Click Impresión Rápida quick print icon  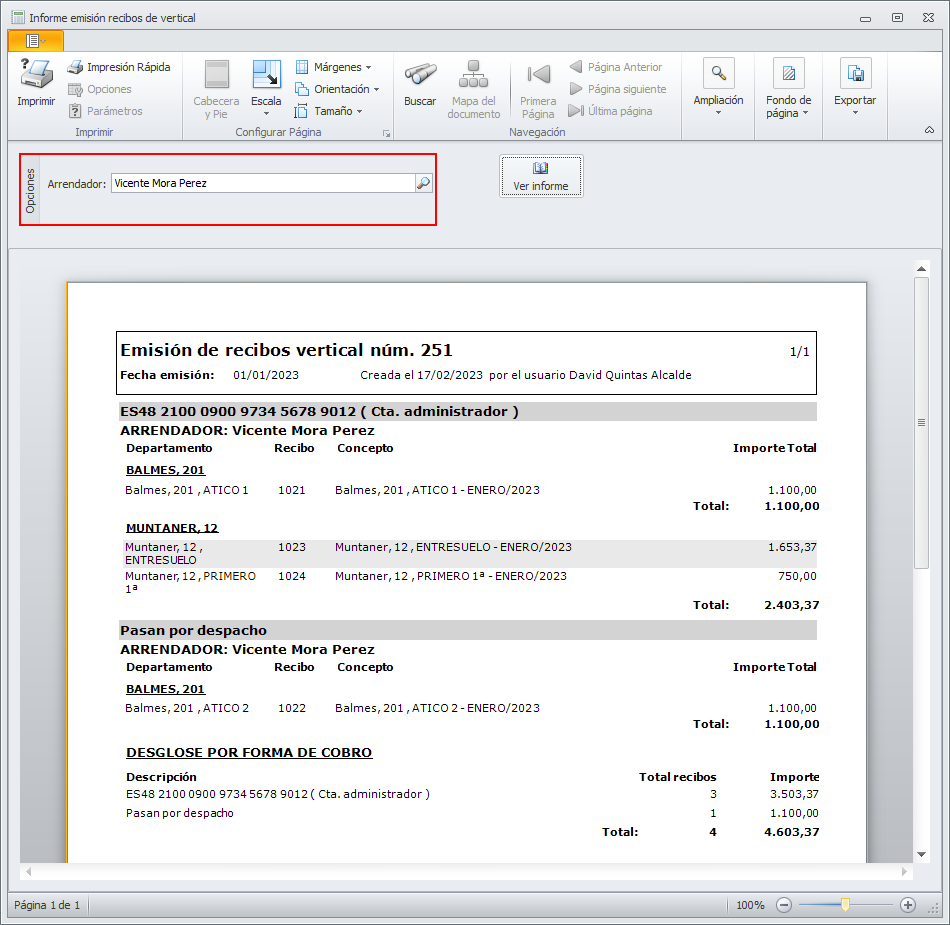point(75,67)
